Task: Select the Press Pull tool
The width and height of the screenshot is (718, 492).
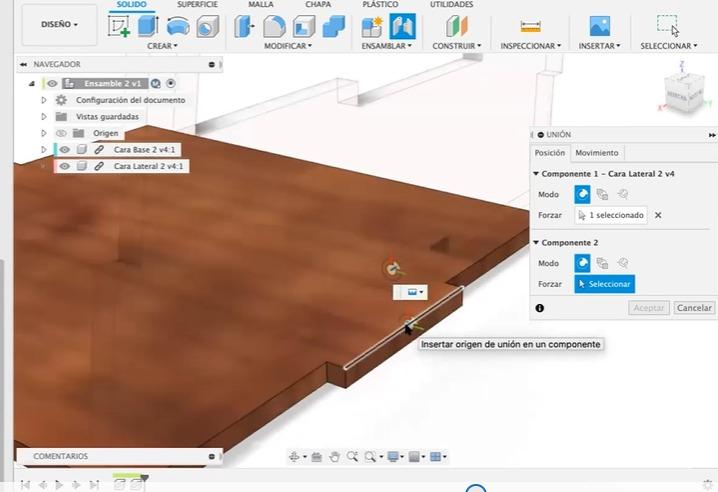Action: pyautogui.click(x=244, y=26)
